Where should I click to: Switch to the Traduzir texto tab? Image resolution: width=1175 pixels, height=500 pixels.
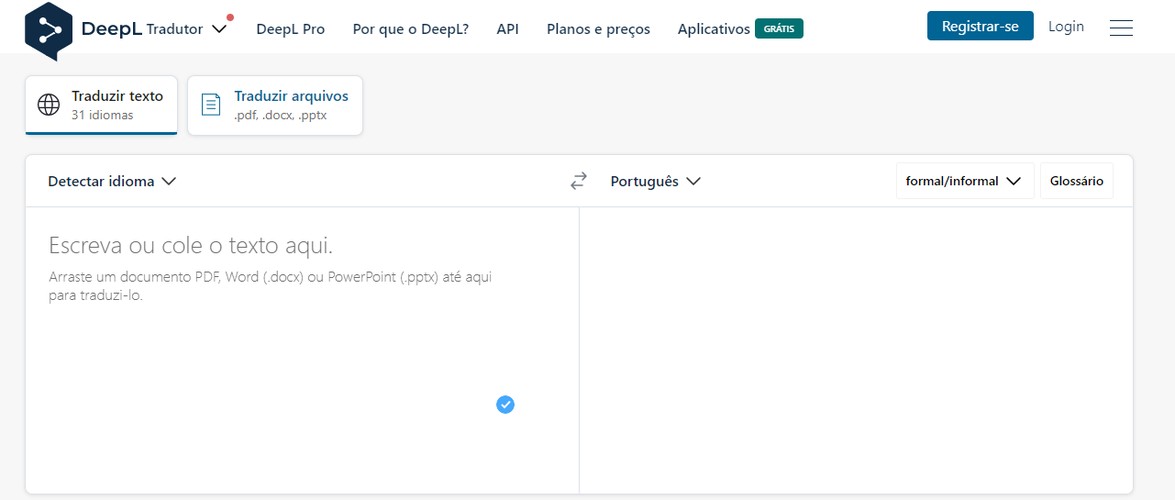pyautogui.click(x=101, y=105)
